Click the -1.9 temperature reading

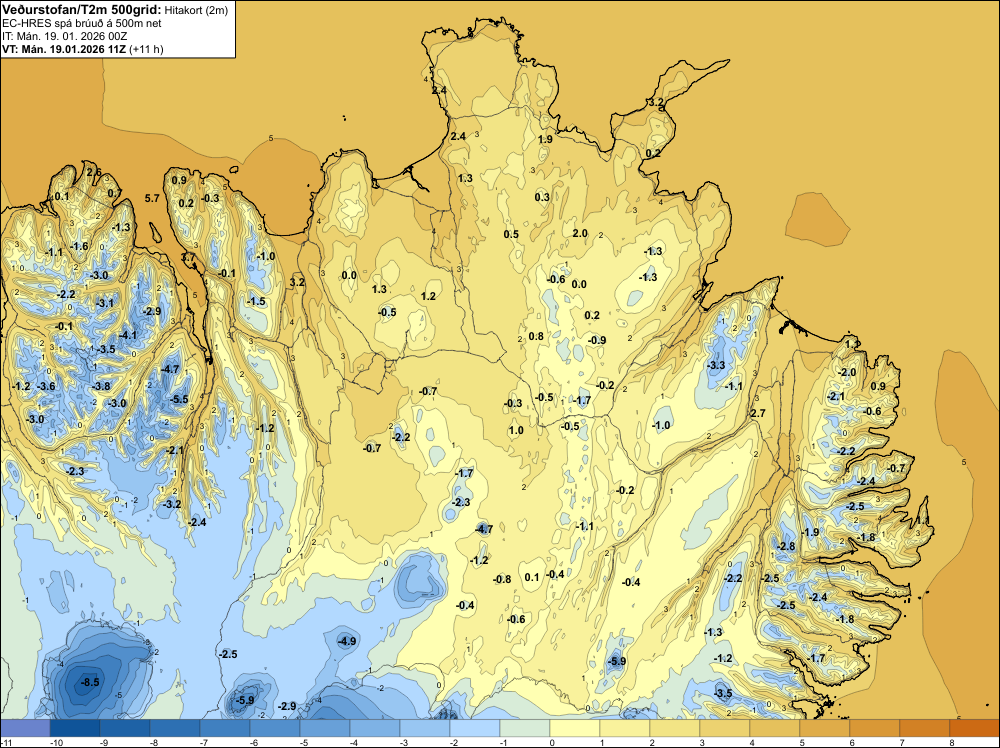[810, 532]
